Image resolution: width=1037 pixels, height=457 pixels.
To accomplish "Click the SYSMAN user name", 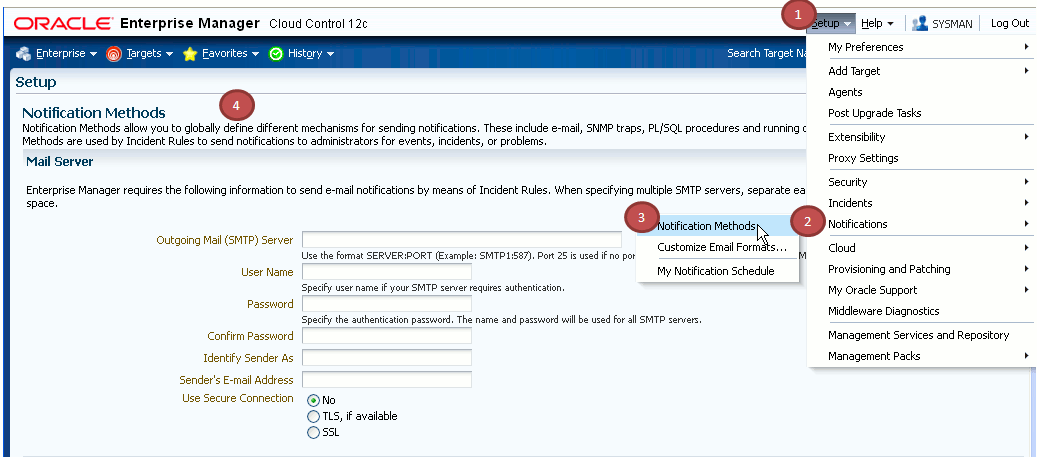I will pos(952,24).
